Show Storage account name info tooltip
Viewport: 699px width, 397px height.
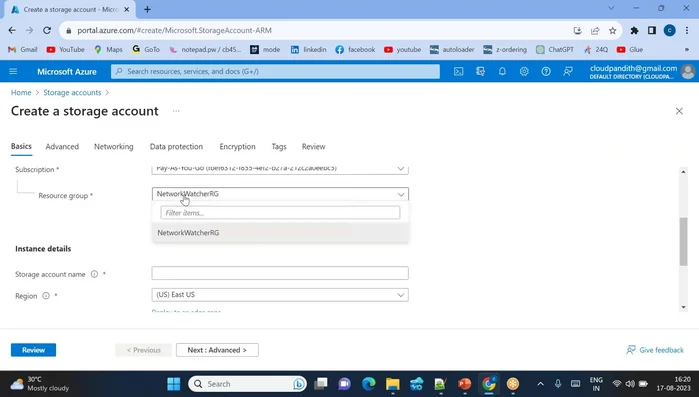click(x=94, y=274)
